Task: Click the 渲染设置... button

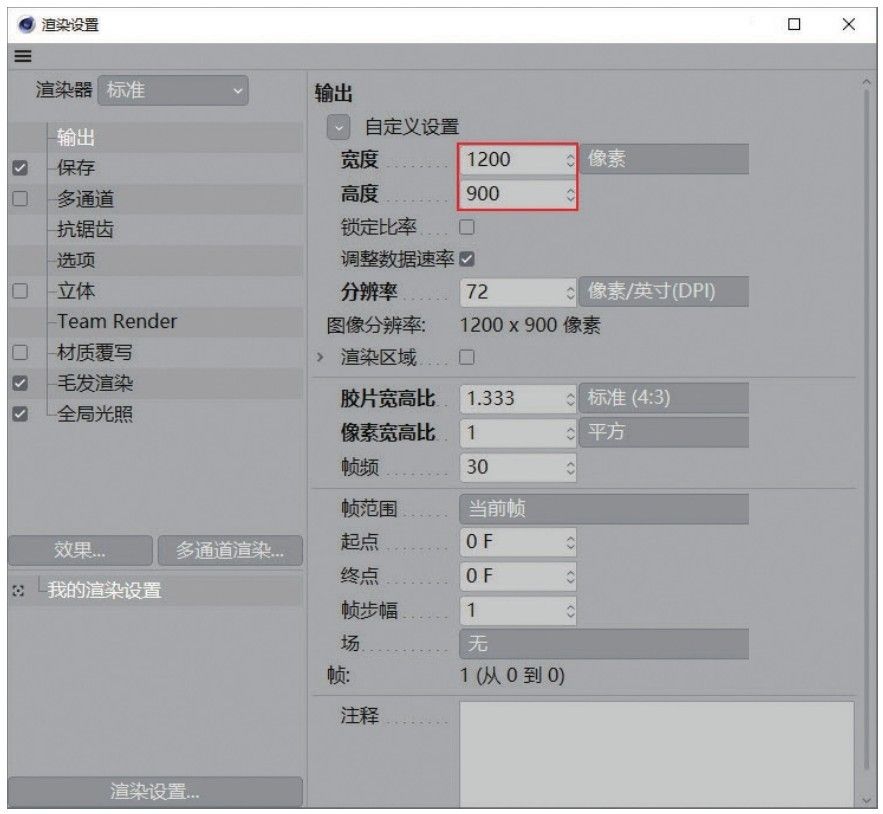Action: 155,791
